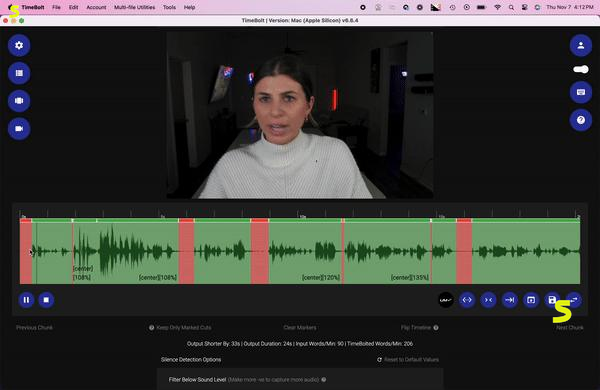The width and height of the screenshot is (600, 390).
Task: Click the black waveform button
Action: tap(445, 300)
